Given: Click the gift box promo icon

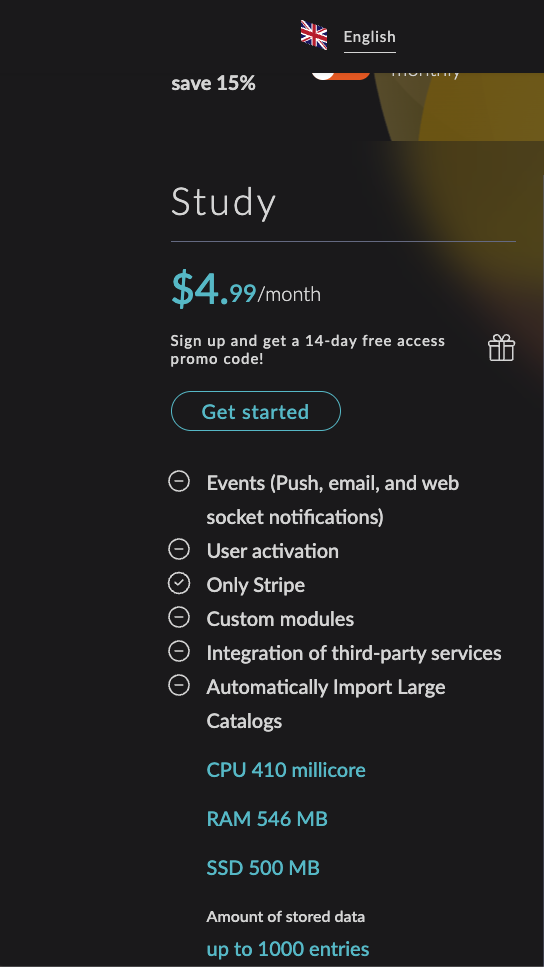Looking at the screenshot, I should [x=501, y=348].
